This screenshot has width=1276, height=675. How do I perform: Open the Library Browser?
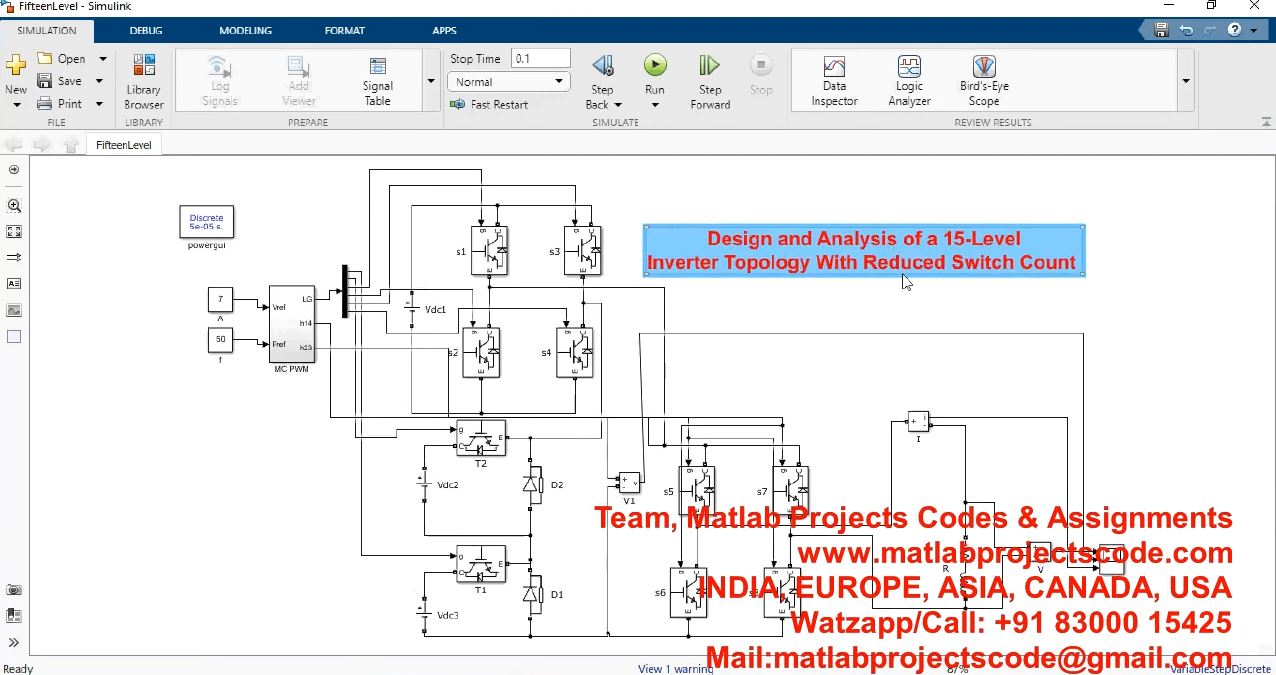coord(144,82)
